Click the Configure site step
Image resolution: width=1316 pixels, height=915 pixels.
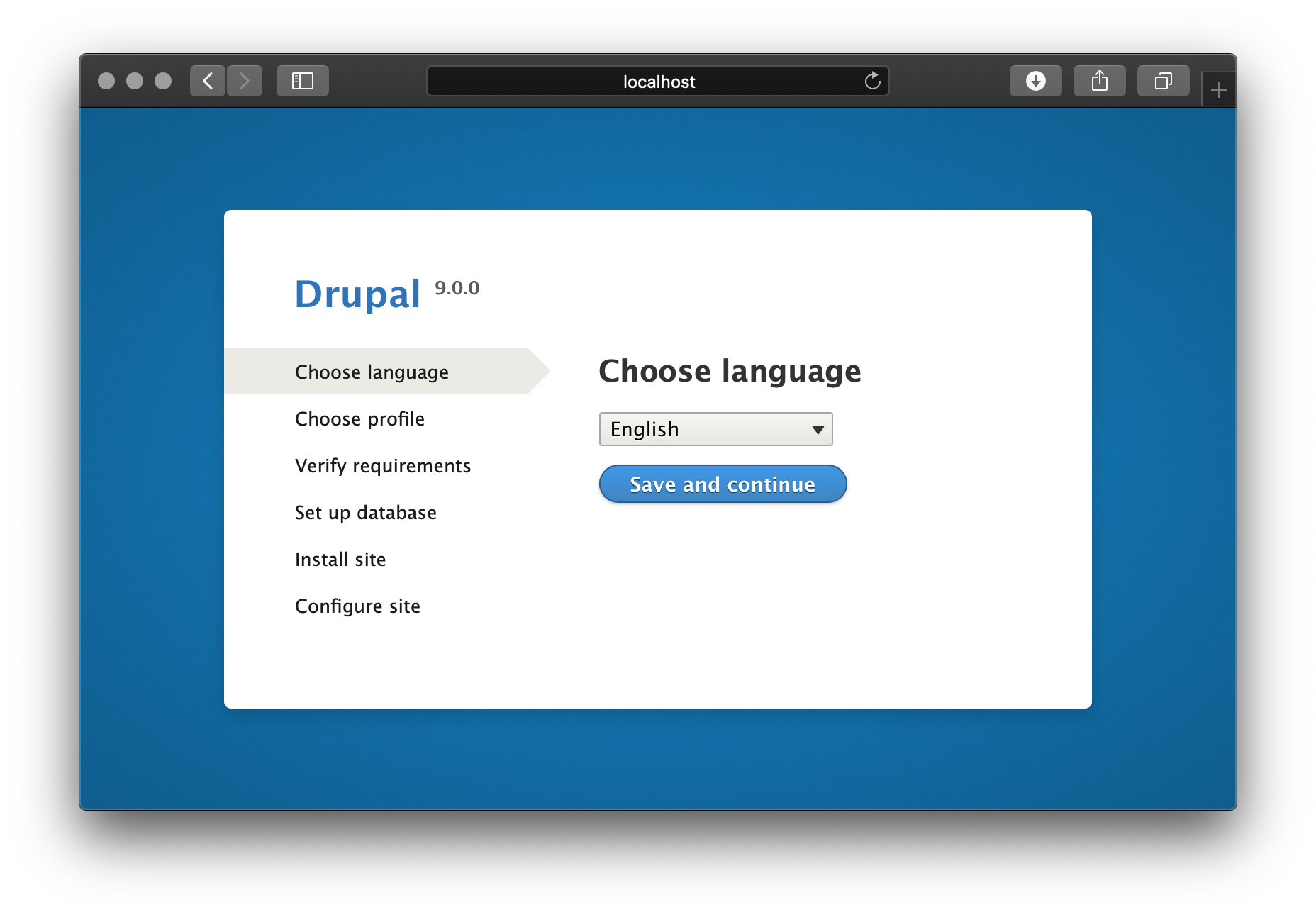click(357, 606)
